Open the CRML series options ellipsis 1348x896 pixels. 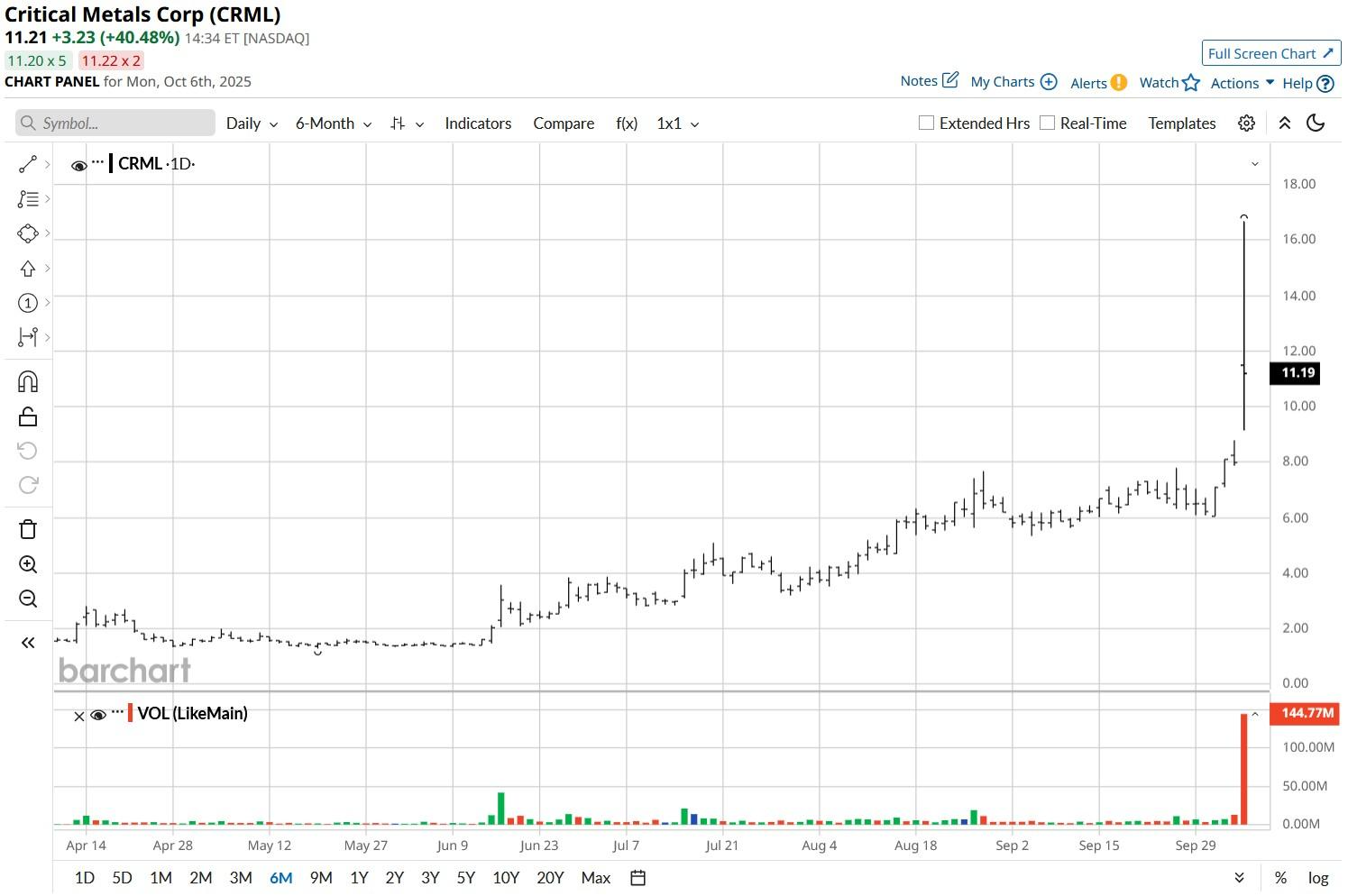click(97, 163)
